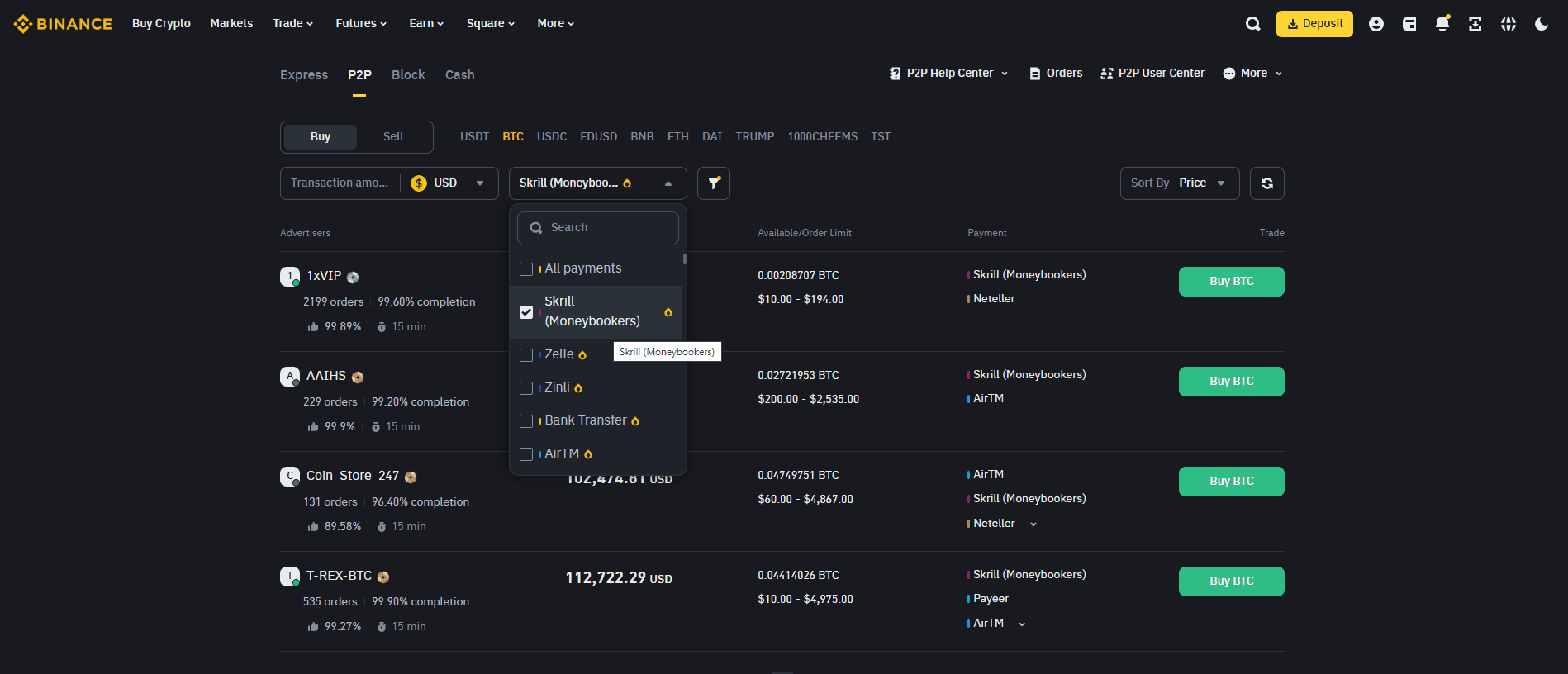Viewport: 1568px width, 674px height.
Task: Click the P2P Help Center icon
Action: (x=895, y=74)
